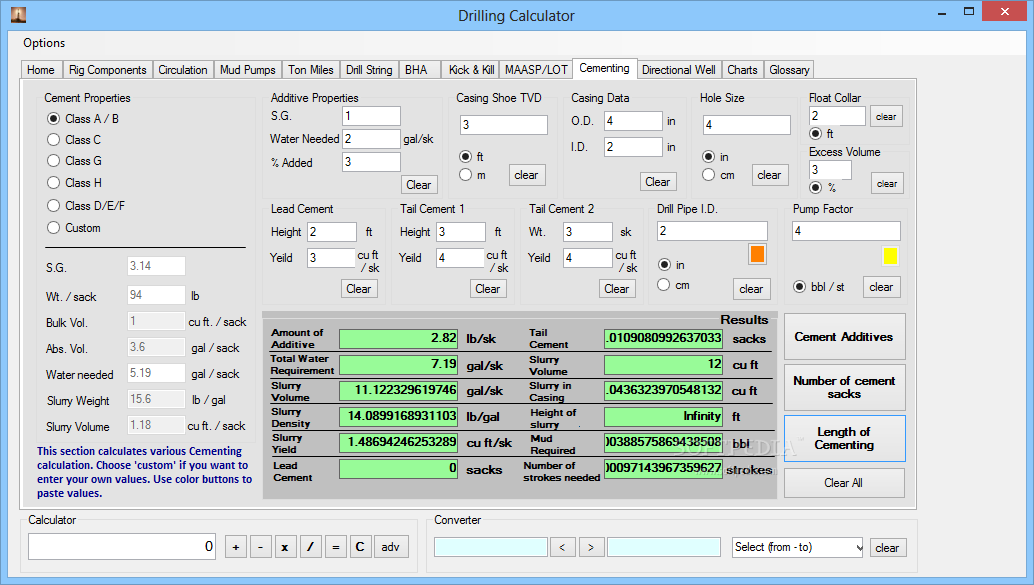
Task: Click the Cement Additives button
Action: tap(844, 336)
